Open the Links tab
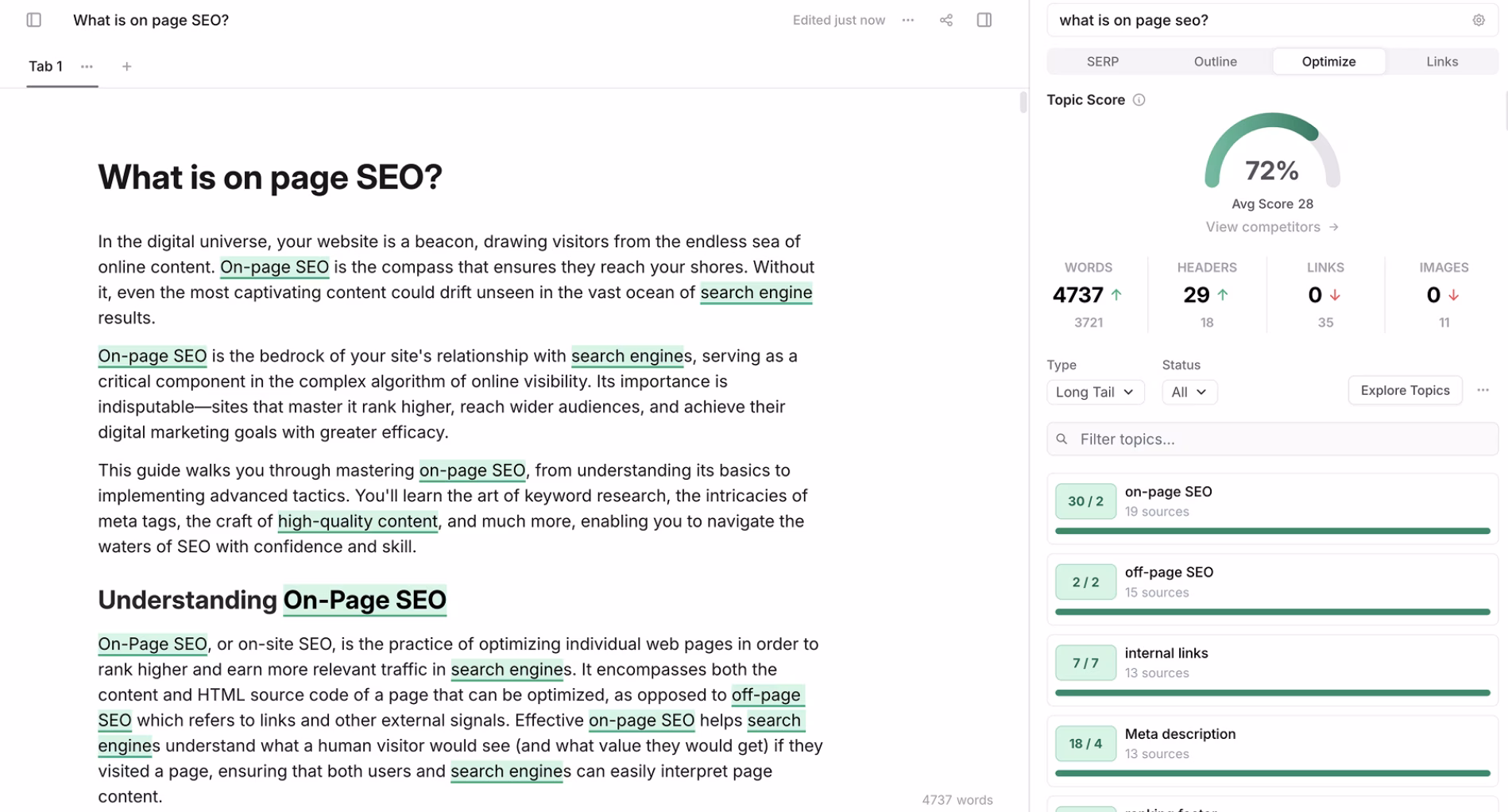1508x812 pixels. coord(1441,61)
